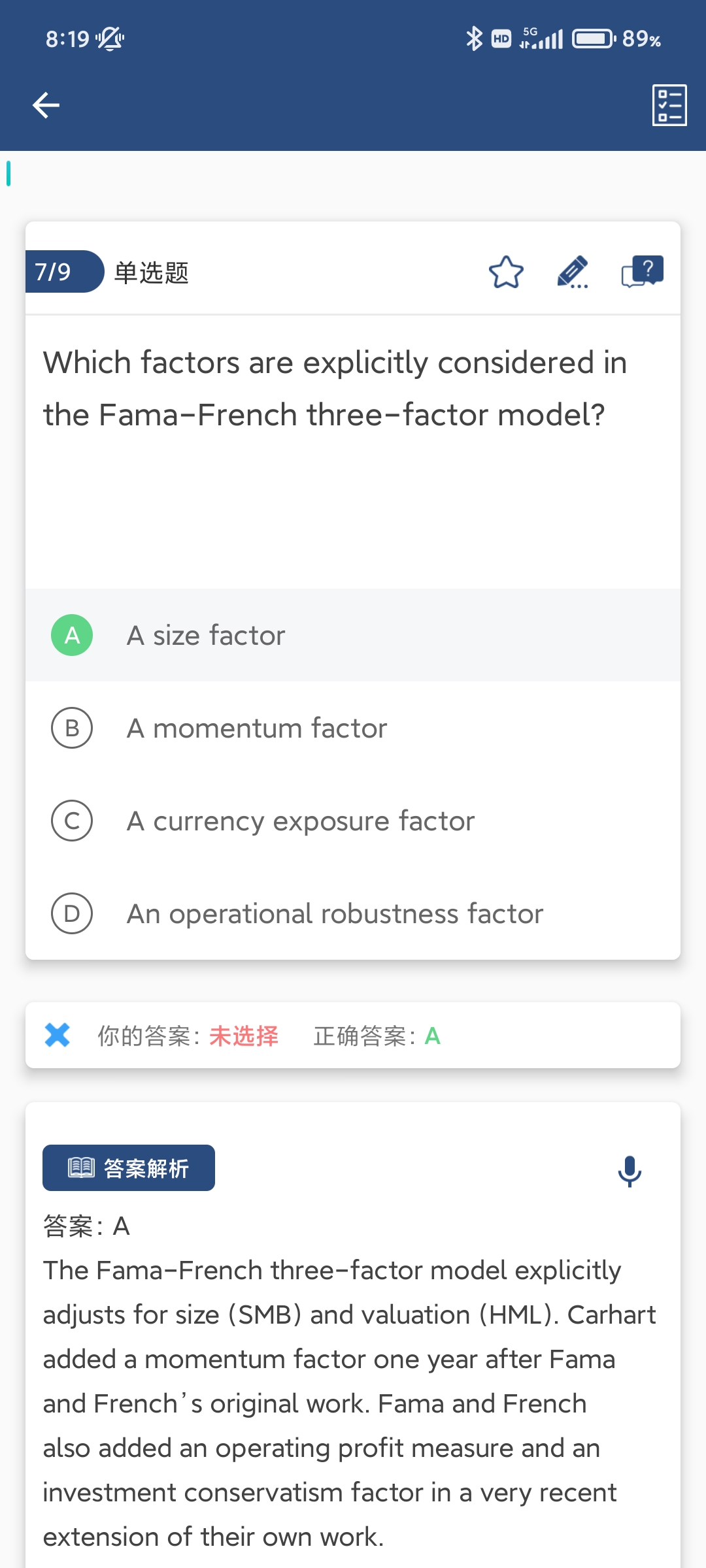Tap the 未选择 answer status text
This screenshot has width=706, height=1568.
[x=244, y=1036]
